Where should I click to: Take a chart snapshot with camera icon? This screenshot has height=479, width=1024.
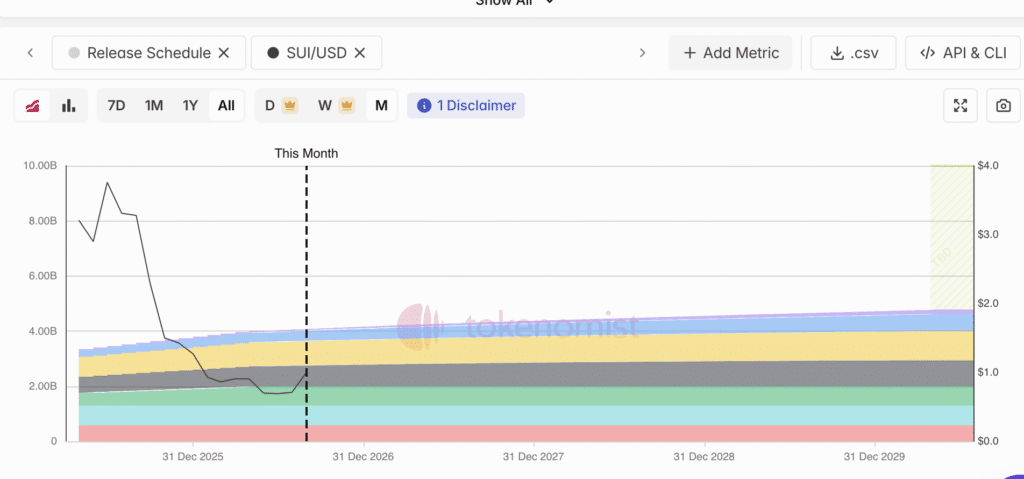point(1003,106)
